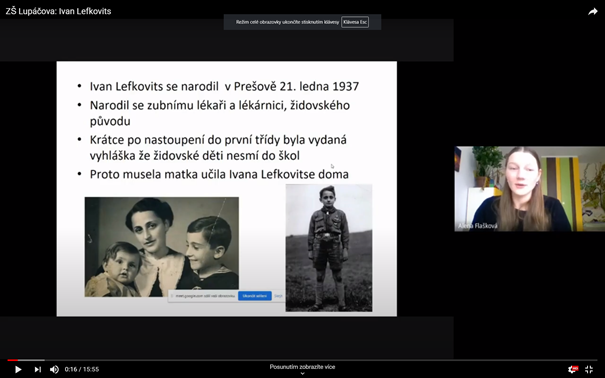Click the mother and children photo
The image size is (605, 378).
(x=162, y=247)
